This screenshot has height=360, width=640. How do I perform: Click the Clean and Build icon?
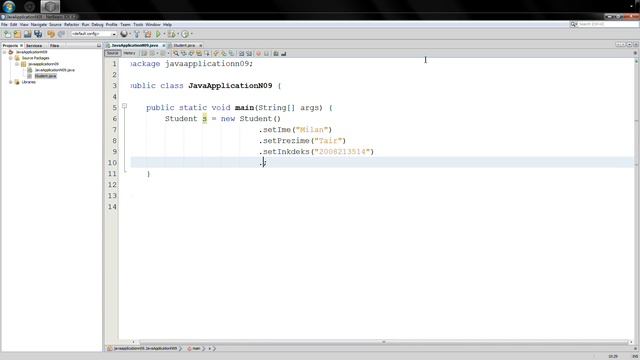(147, 34)
